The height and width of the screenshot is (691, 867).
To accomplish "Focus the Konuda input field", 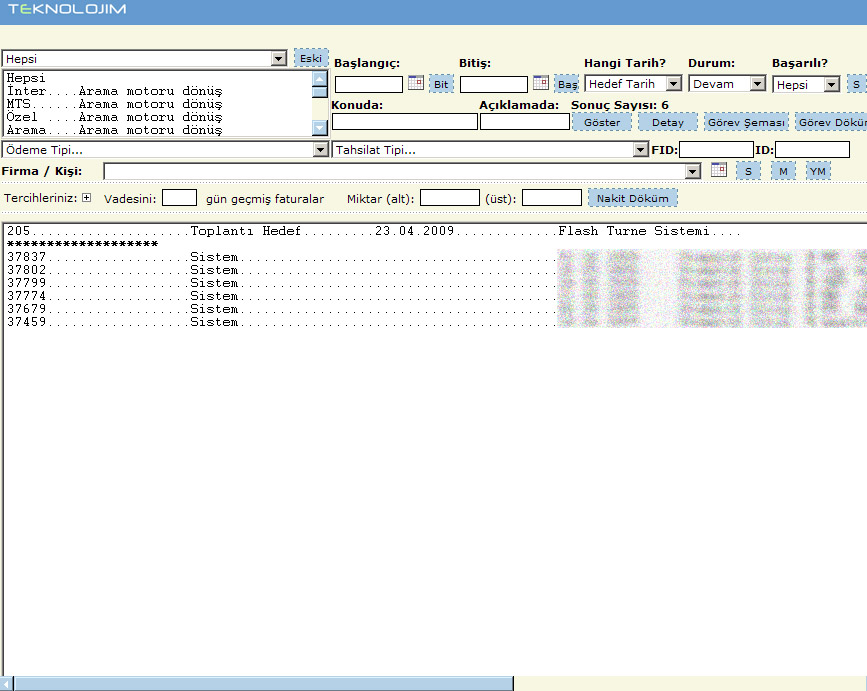I will [405, 122].
